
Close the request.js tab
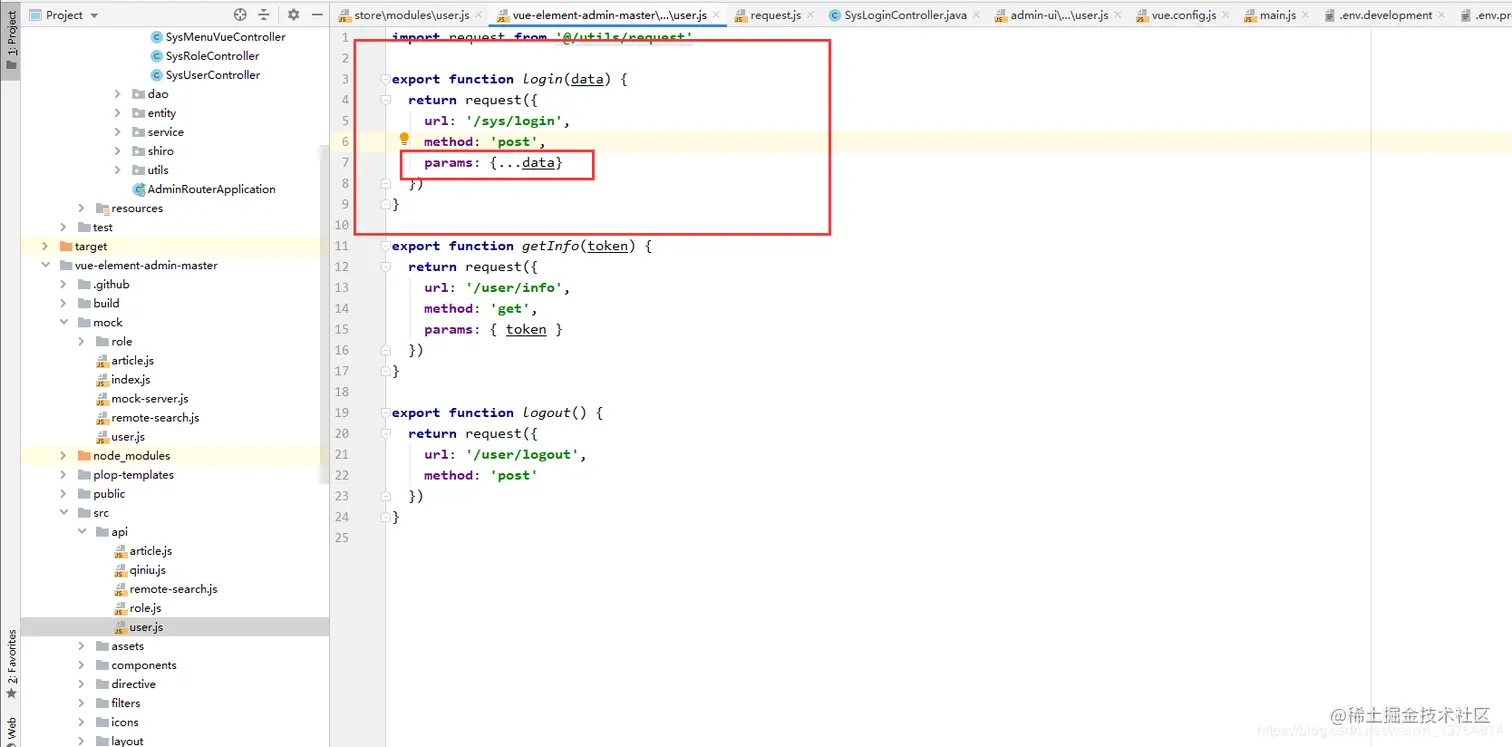click(811, 15)
